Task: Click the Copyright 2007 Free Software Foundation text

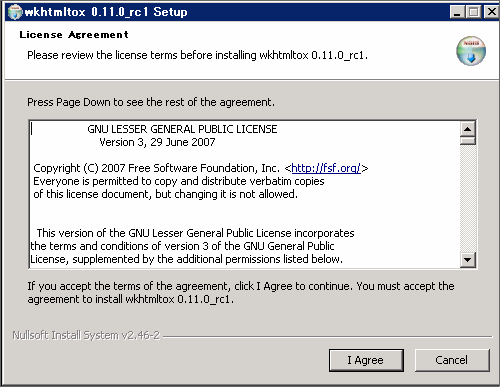Action: tap(157, 168)
